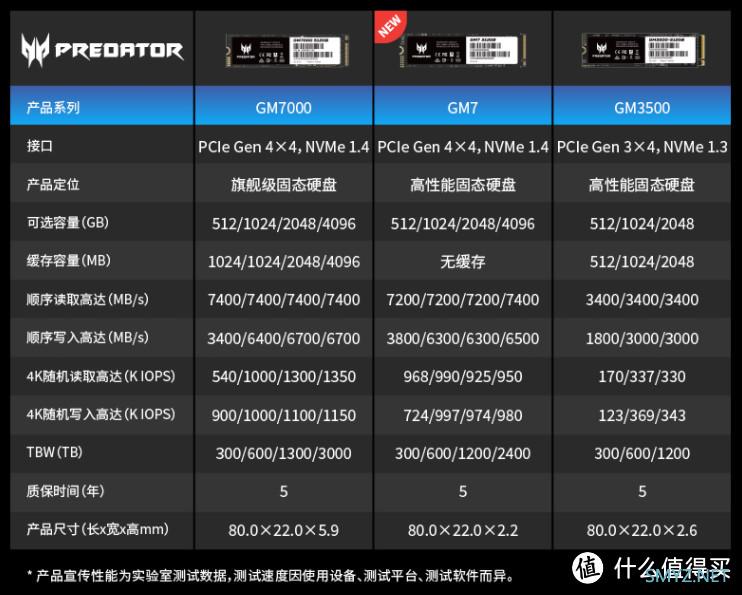Click the TBW(TB) row label
Screen dimensions: 742x595
pyautogui.click(x=54, y=453)
